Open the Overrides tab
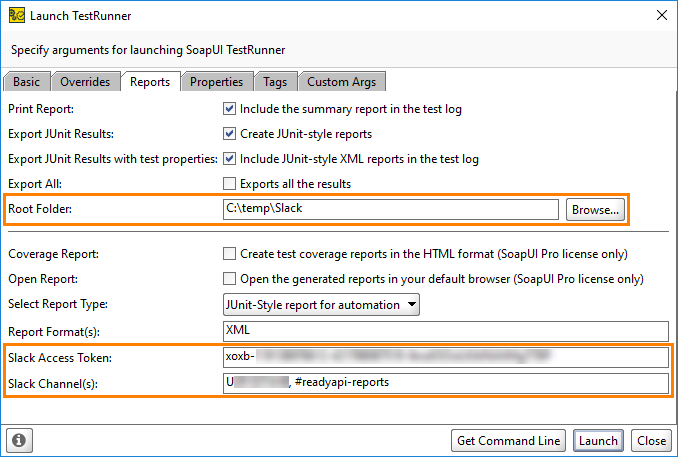This screenshot has width=678, height=457. (85, 81)
